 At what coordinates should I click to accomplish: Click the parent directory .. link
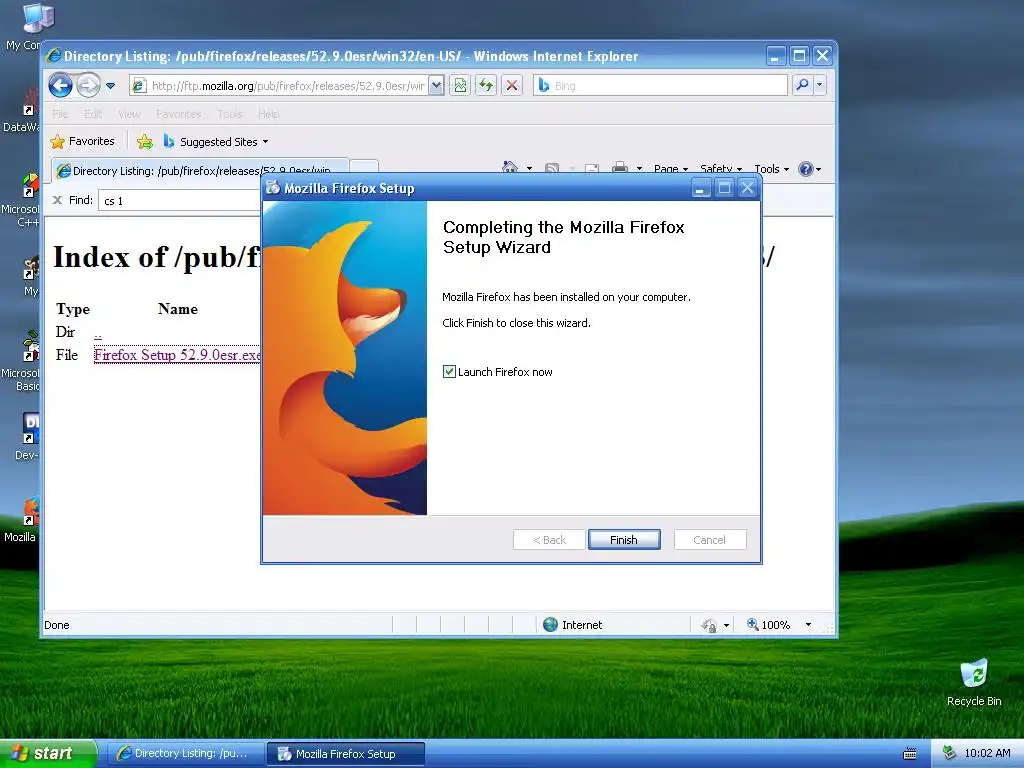coord(98,334)
